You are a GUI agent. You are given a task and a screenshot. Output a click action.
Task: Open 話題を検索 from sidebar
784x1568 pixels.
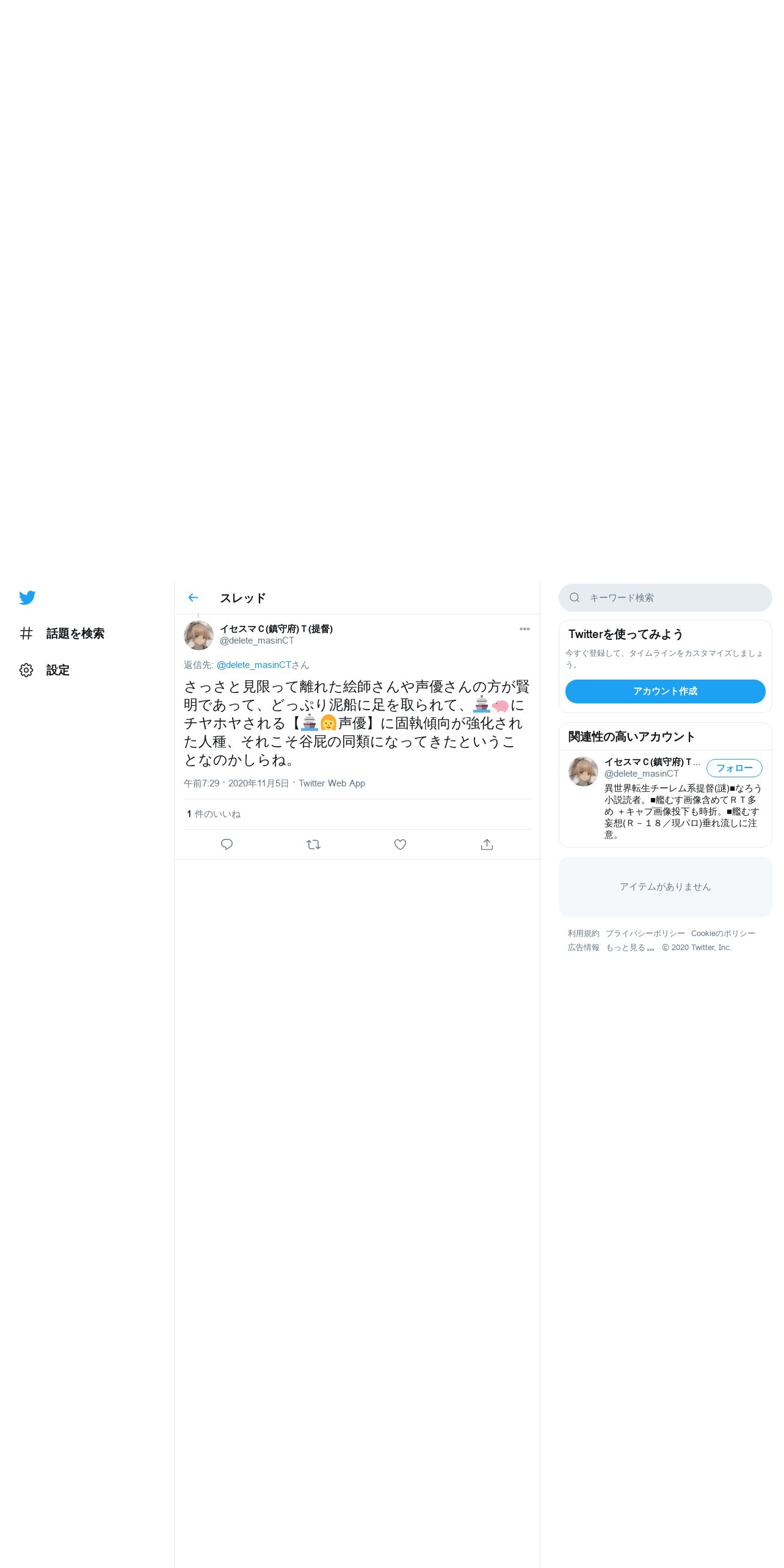click(x=62, y=633)
